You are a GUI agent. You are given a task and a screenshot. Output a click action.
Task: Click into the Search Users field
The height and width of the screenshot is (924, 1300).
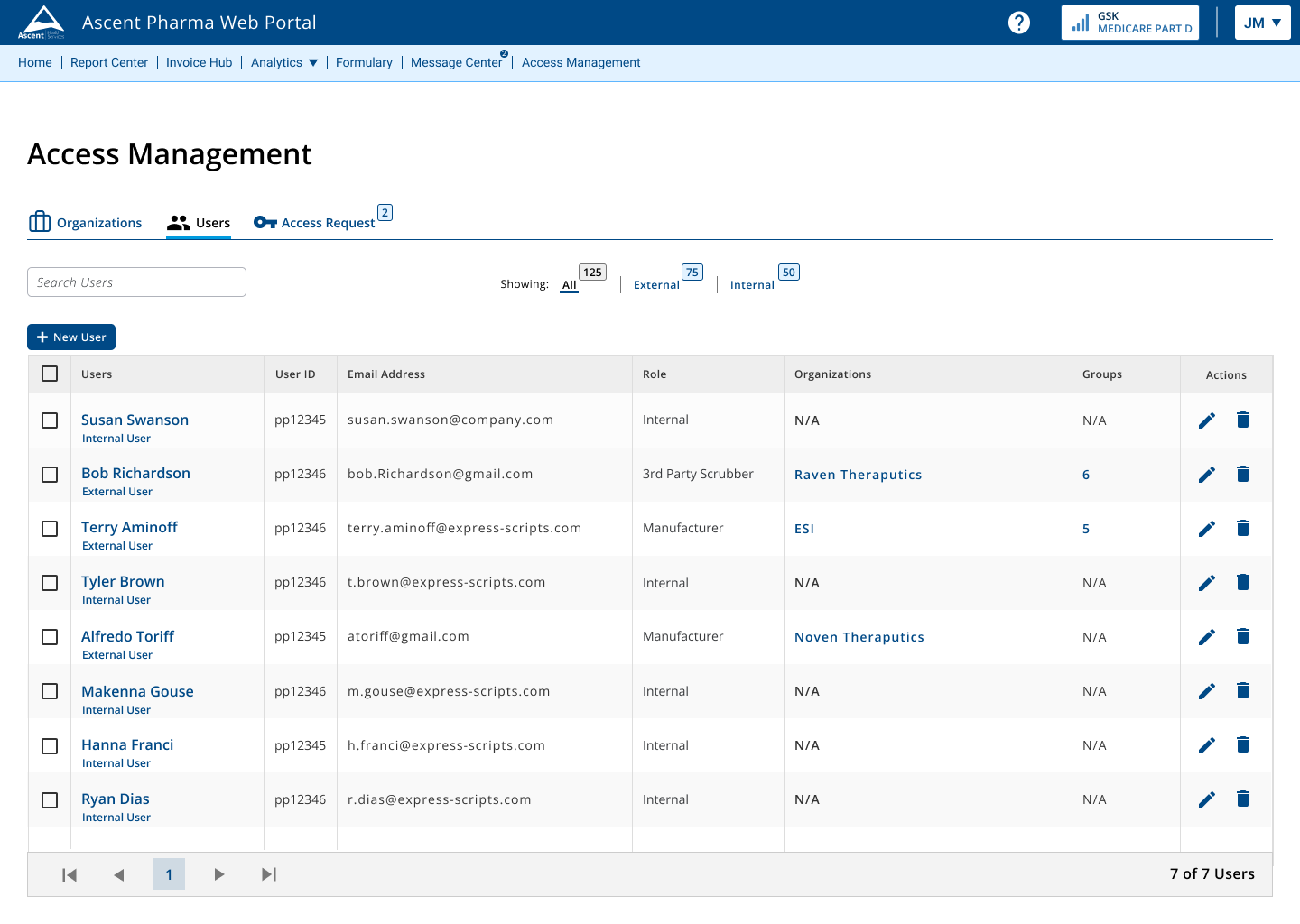pos(136,282)
